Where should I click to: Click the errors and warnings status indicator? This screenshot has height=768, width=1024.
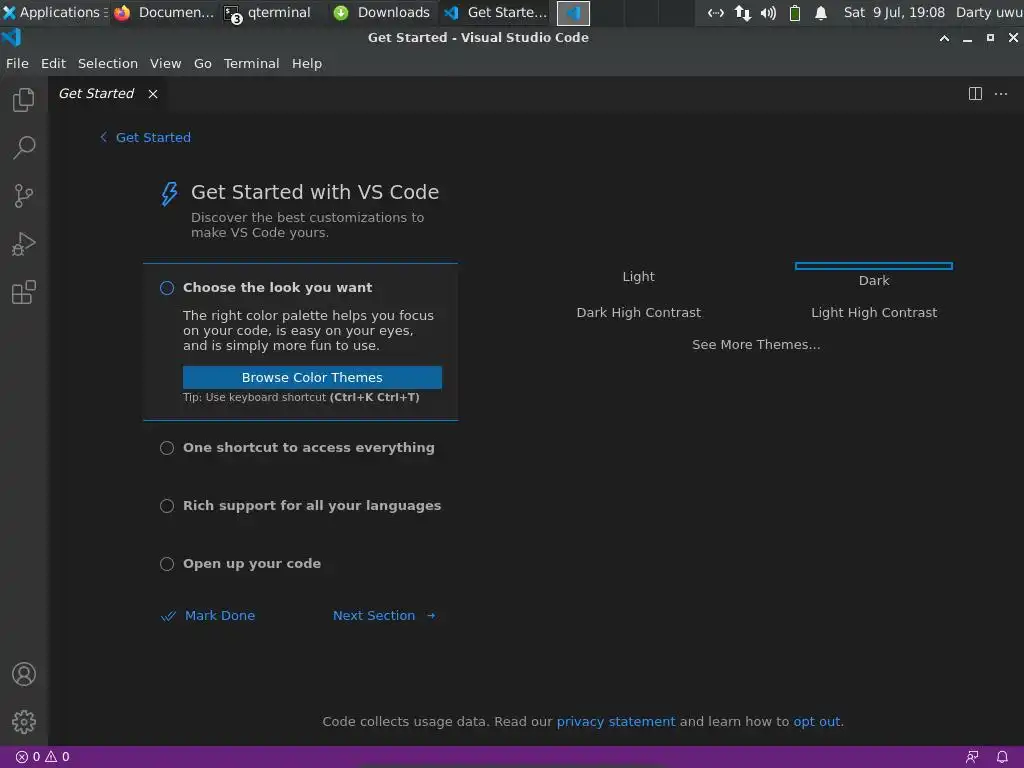point(42,757)
